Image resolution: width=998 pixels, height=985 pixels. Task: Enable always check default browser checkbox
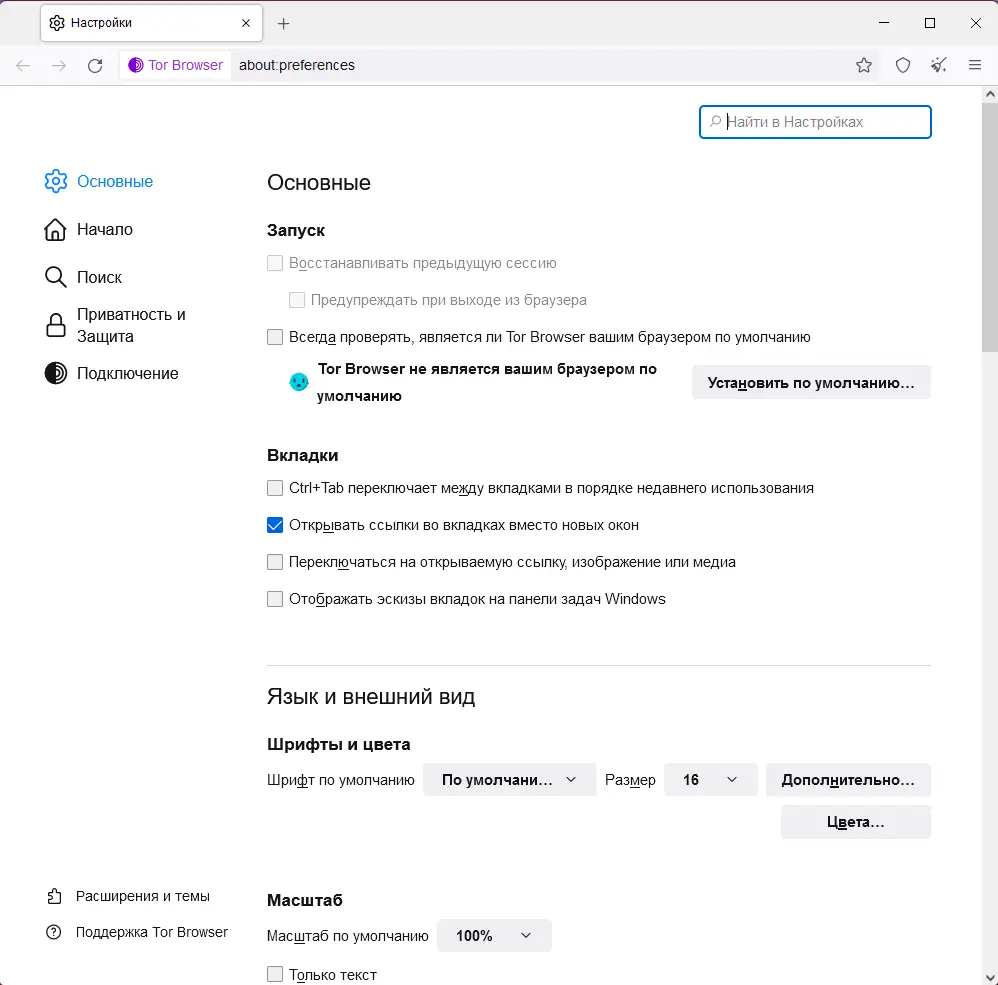coord(275,337)
